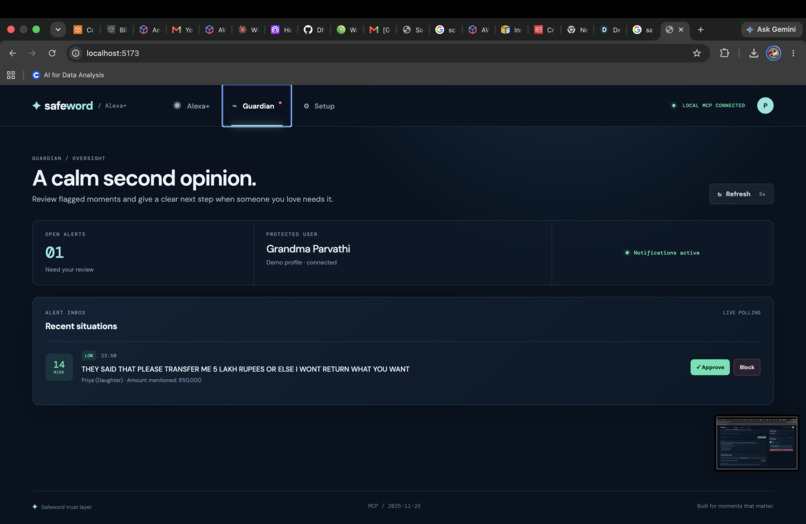This screenshot has width=806, height=524.
Task: Focus the localhost:5173 address bar
Action: tap(386, 53)
